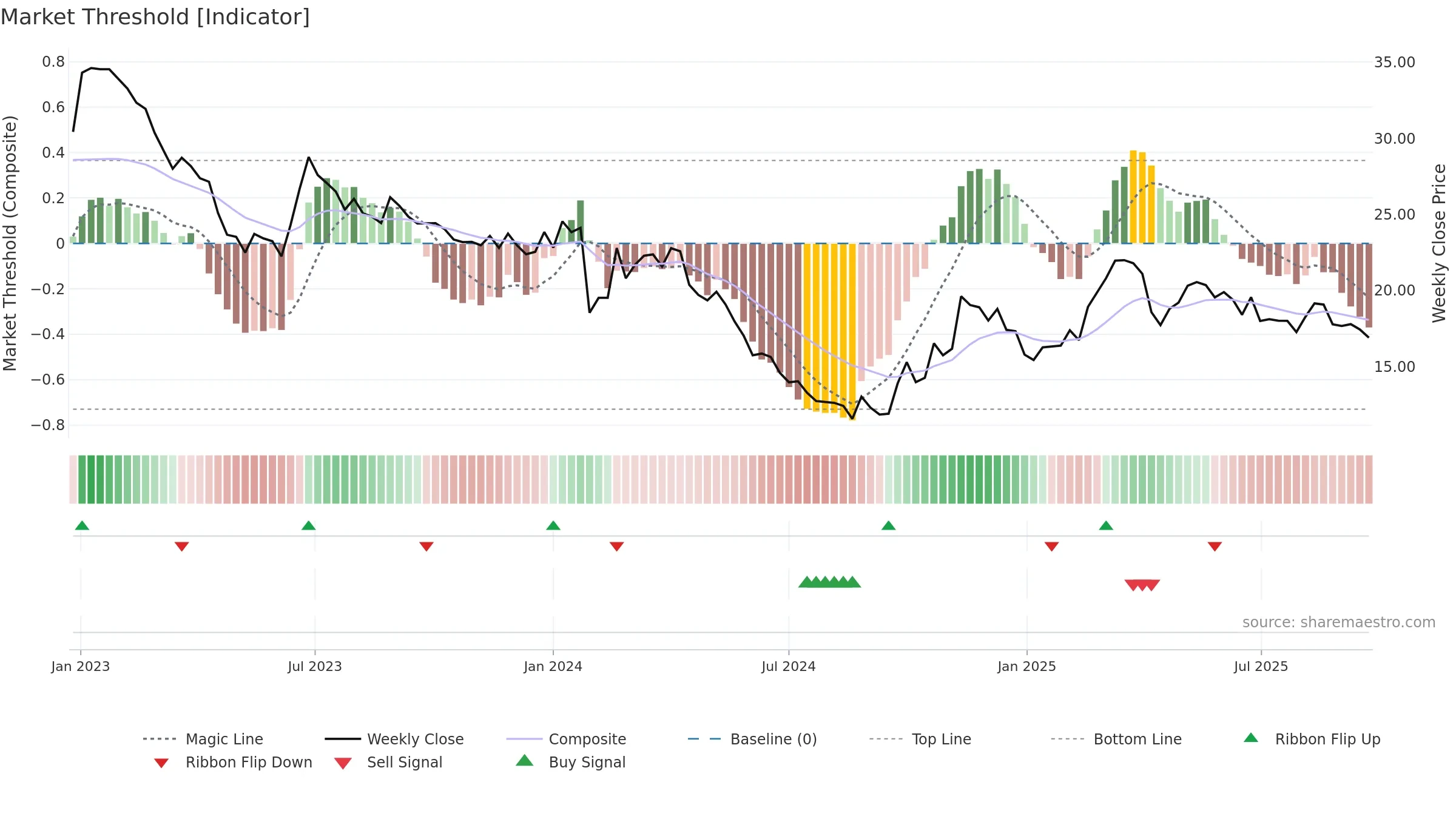This screenshot has height=819, width=1456.
Task: Toggle the Baseline (0) legend entry
Action: coord(752,739)
